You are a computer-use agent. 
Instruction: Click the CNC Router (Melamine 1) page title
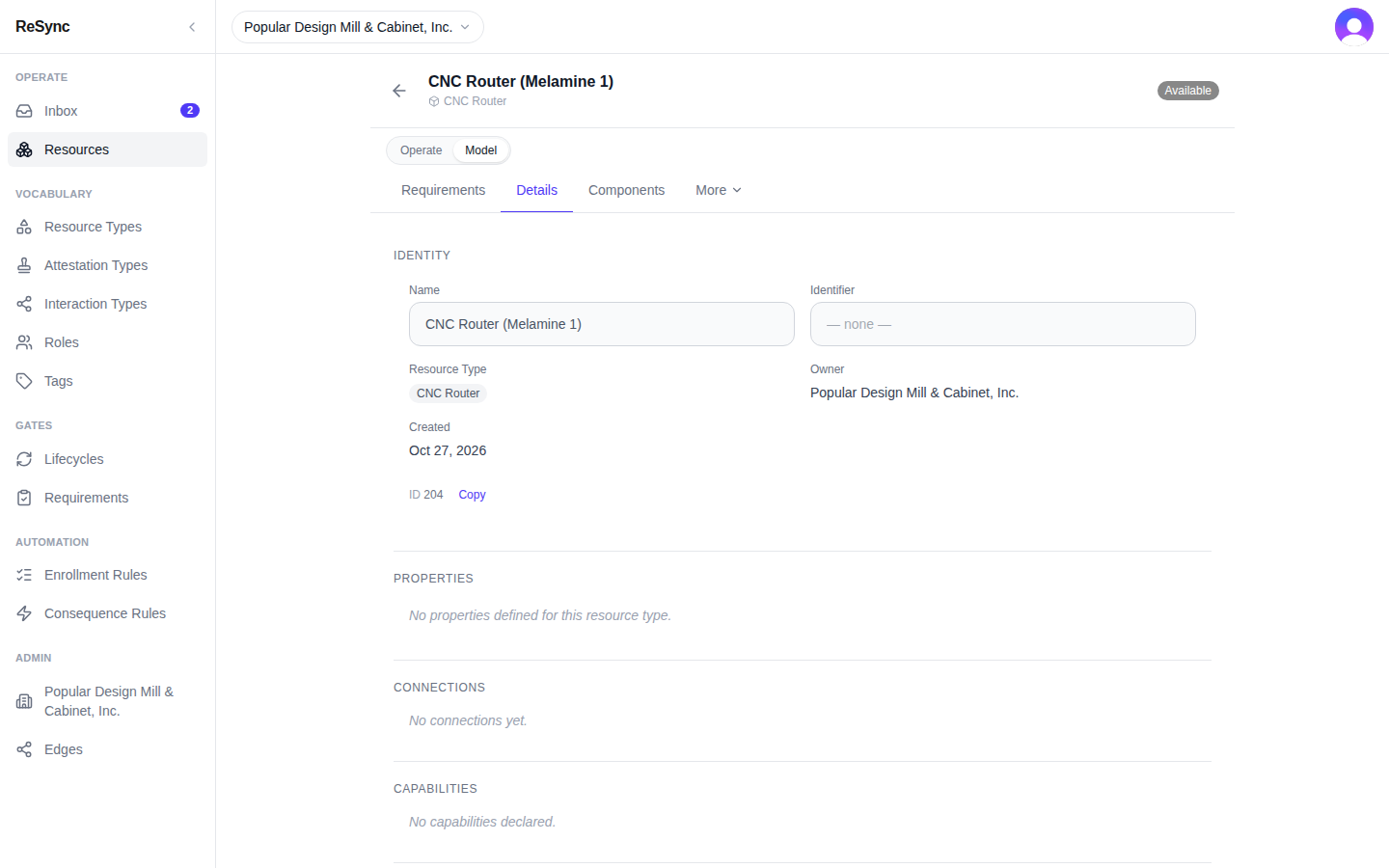pyautogui.click(x=521, y=82)
